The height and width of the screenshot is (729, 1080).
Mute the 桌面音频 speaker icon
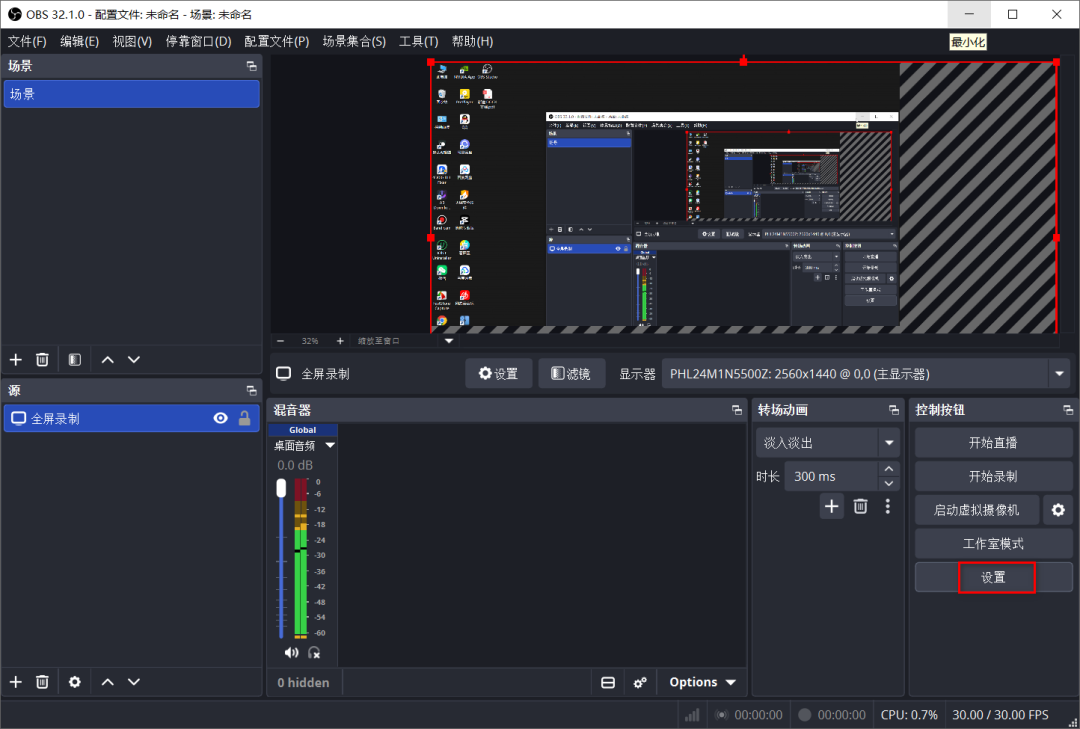click(x=291, y=652)
